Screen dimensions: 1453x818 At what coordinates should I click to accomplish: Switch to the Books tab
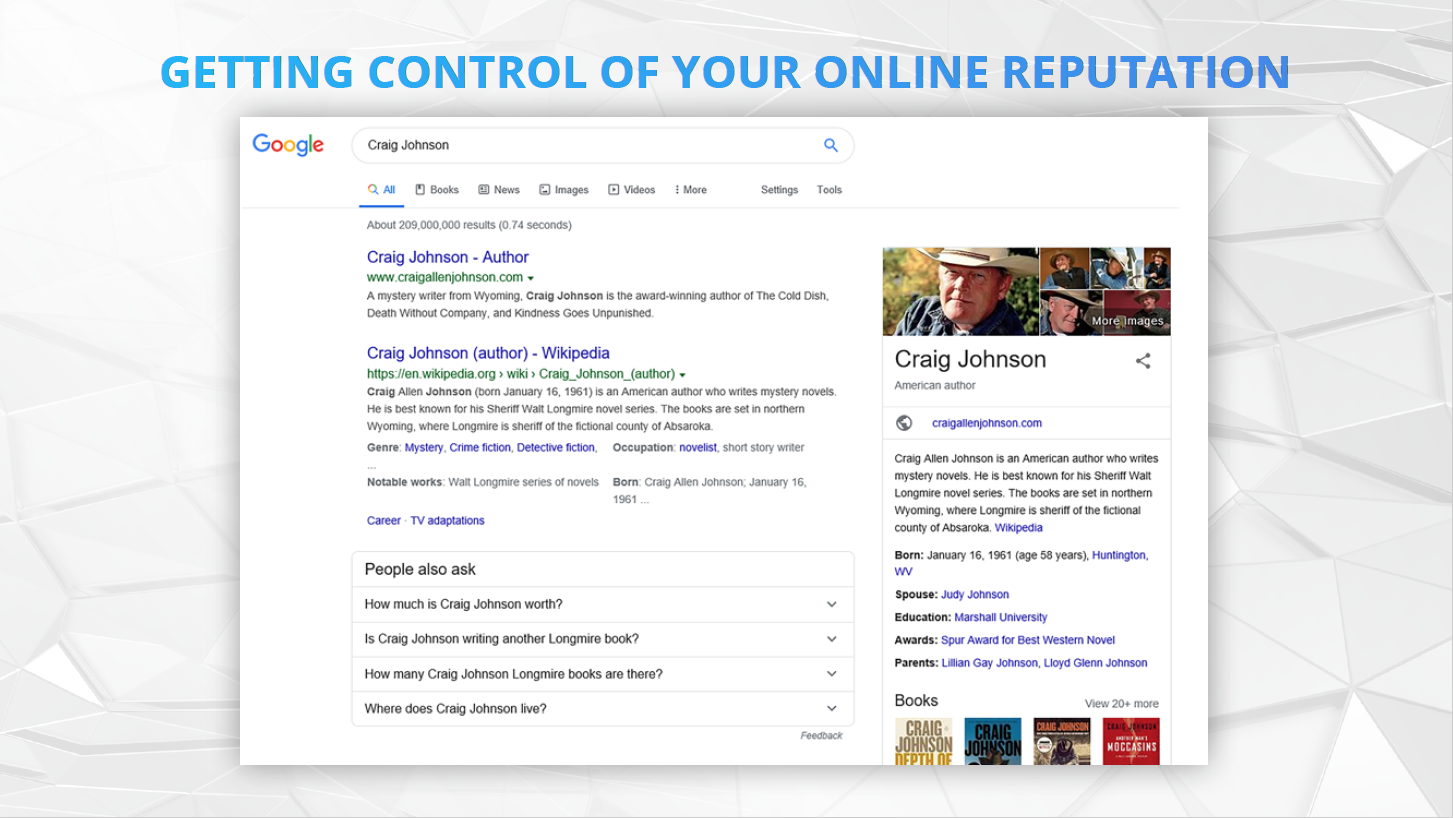pos(437,190)
